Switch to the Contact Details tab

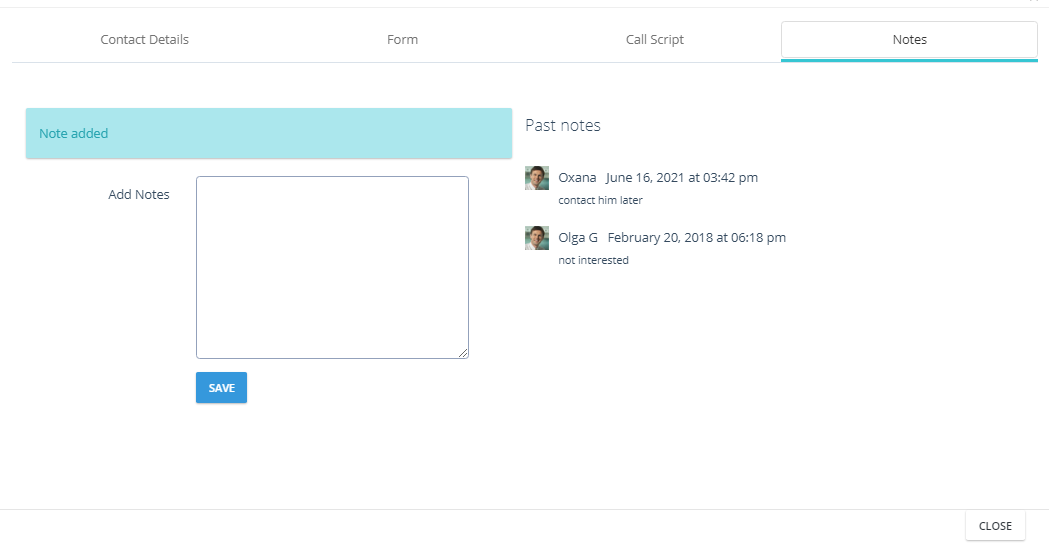pos(145,39)
